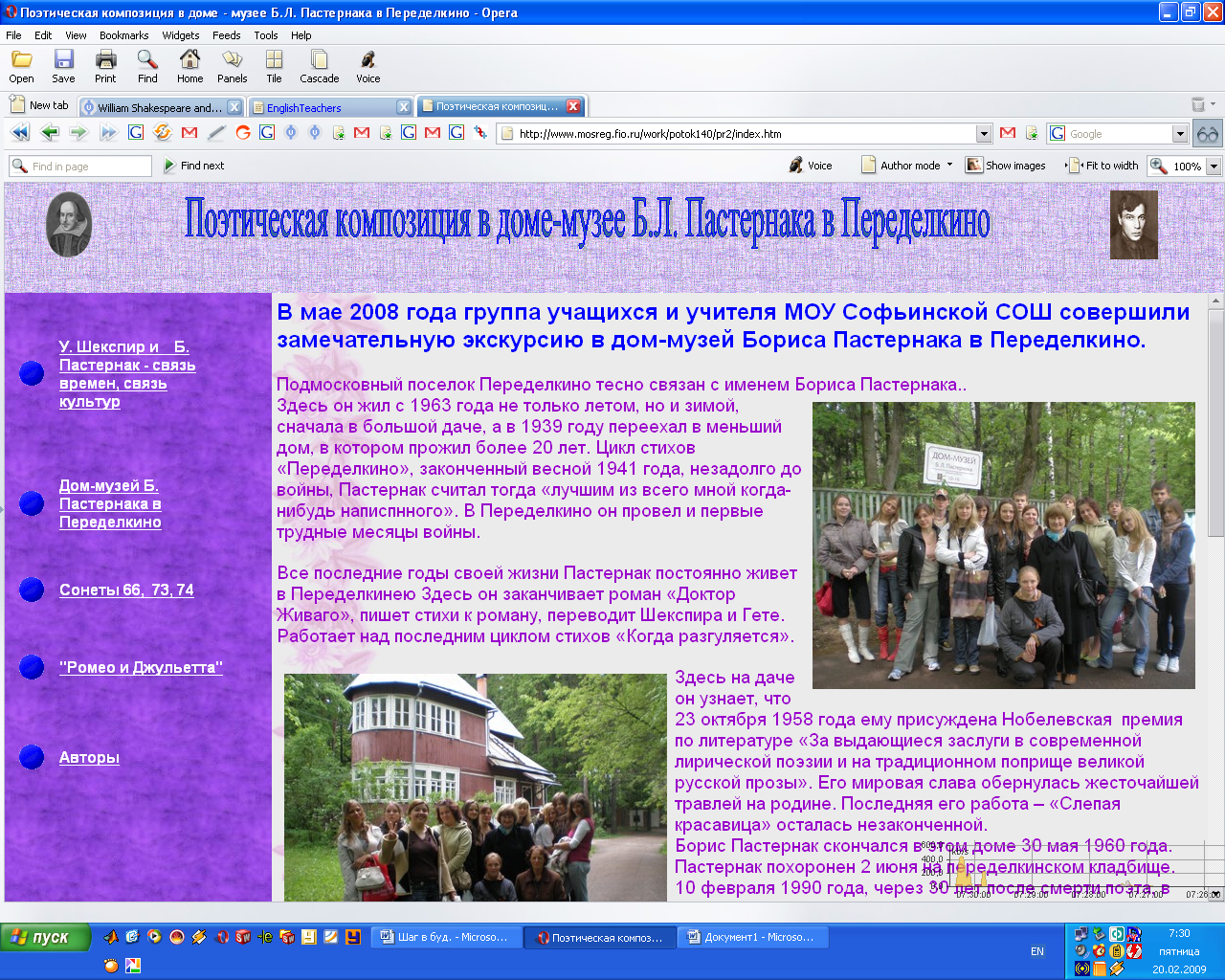Open the zoom percentage dropdown
The image size is (1225, 980).
pos(1214,166)
